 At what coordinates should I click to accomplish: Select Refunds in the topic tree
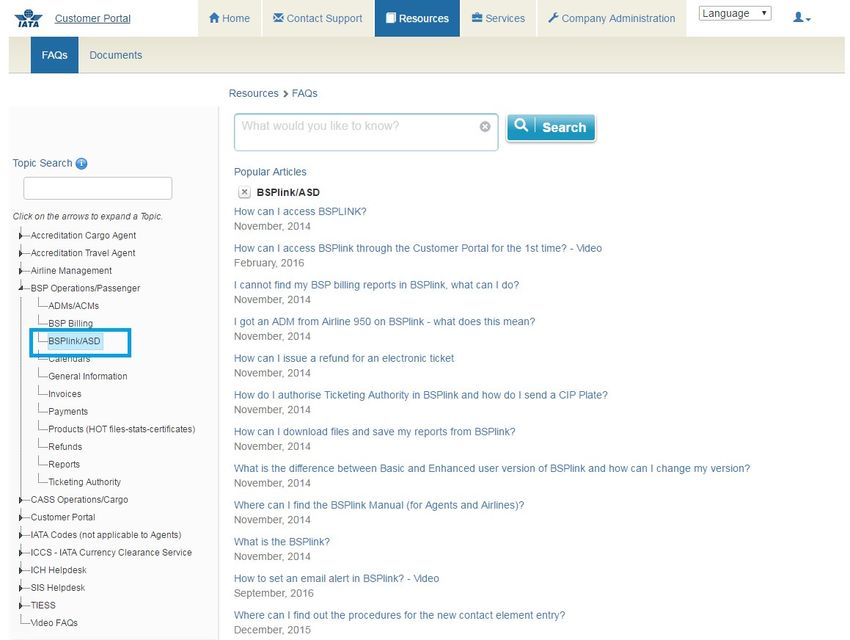[65, 447]
